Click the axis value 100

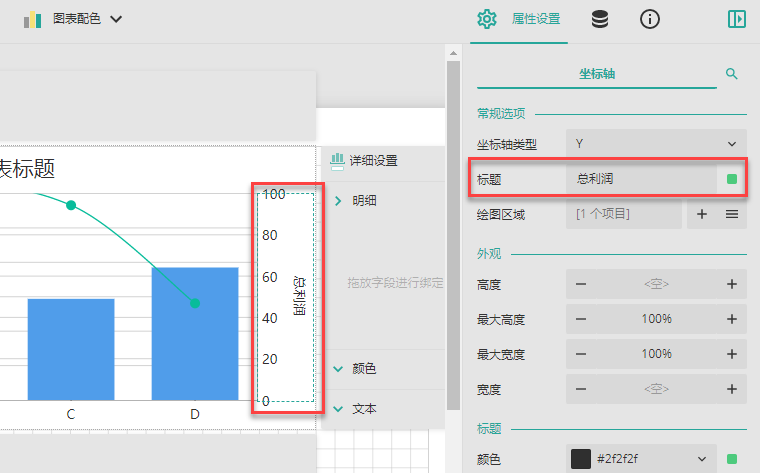tap(274, 194)
